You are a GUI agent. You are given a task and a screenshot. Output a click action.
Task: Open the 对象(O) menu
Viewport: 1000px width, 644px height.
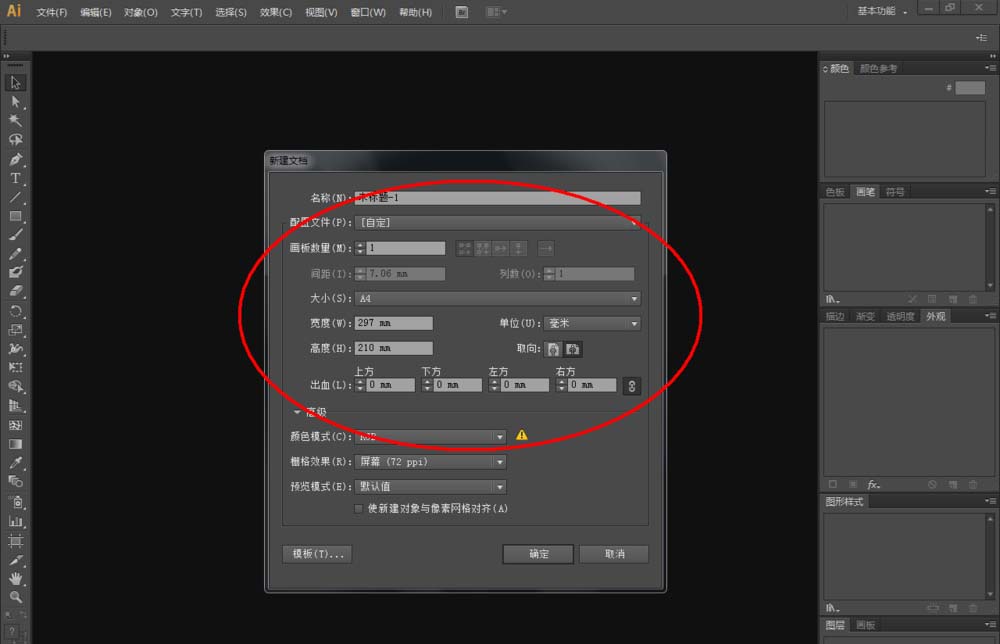click(141, 12)
